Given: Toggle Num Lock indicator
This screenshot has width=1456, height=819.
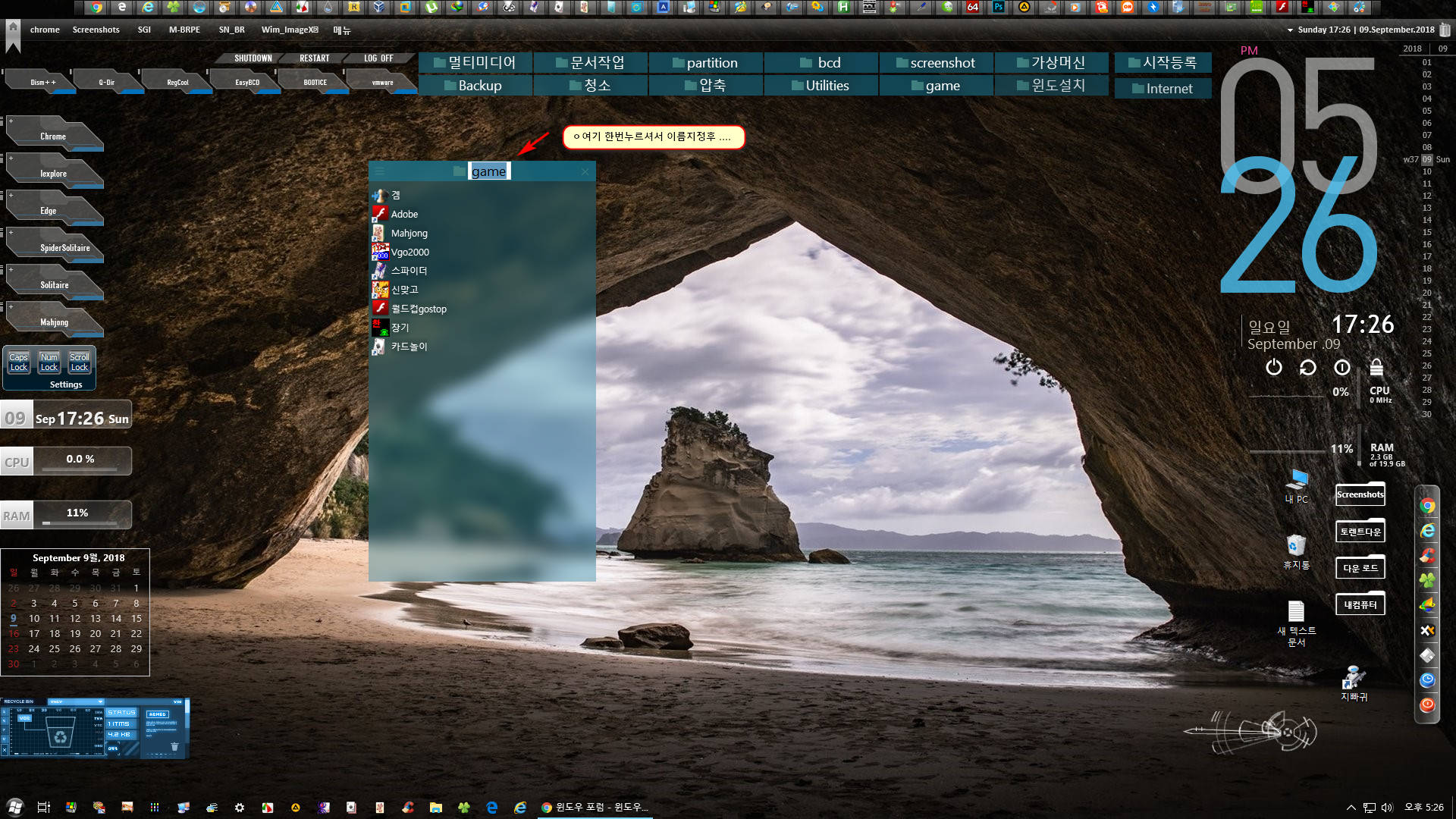Looking at the screenshot, I should pos(49,362).
